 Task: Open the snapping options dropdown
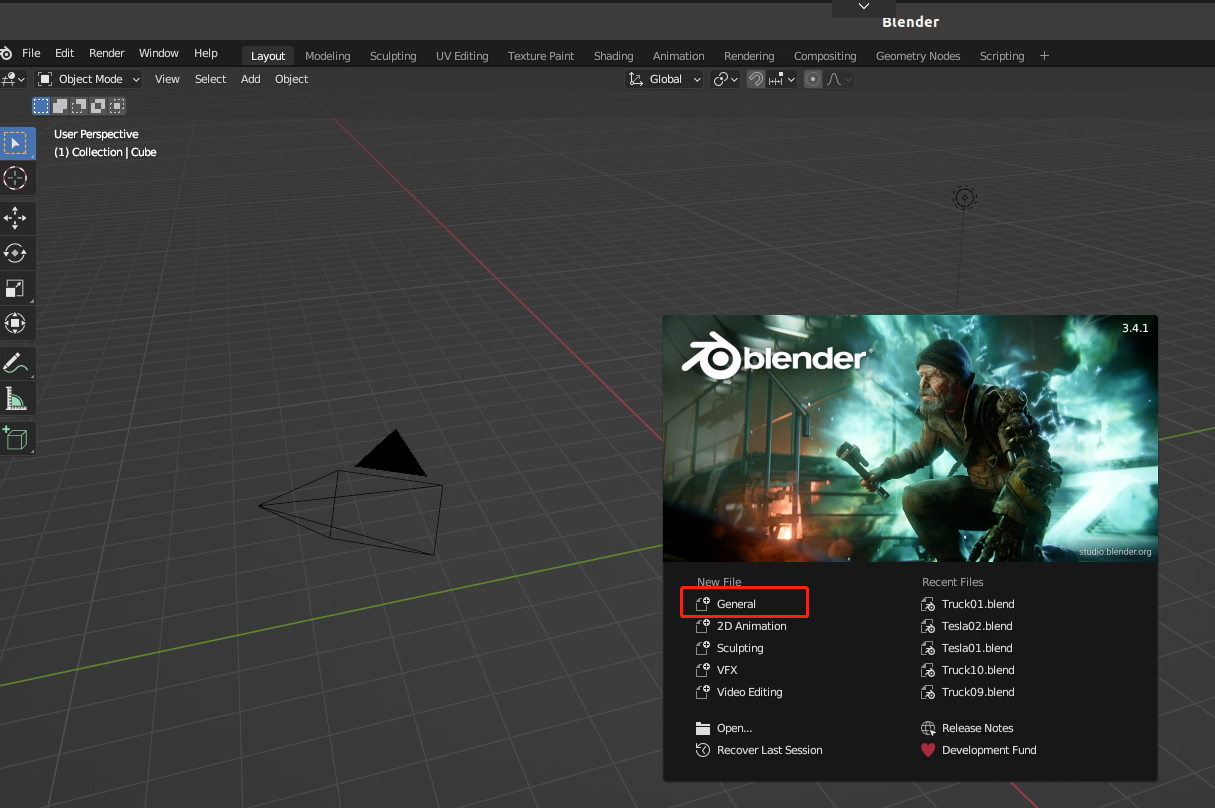click(x=782, y=79)
